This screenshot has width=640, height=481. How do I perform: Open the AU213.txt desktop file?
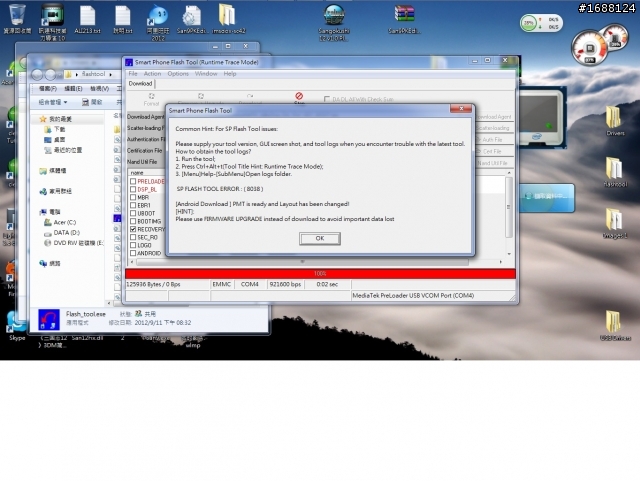(x=87, y=19)
